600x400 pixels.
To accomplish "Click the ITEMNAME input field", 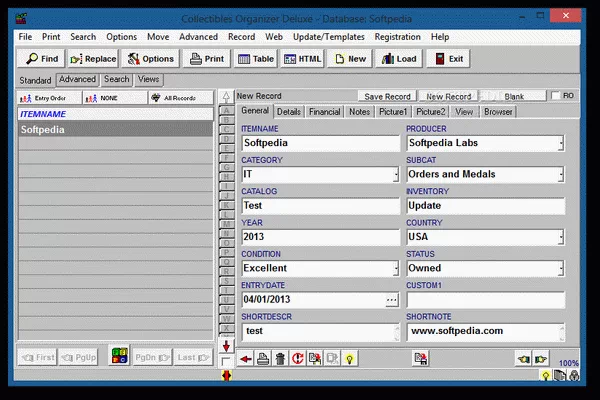I will pos(318,143).
